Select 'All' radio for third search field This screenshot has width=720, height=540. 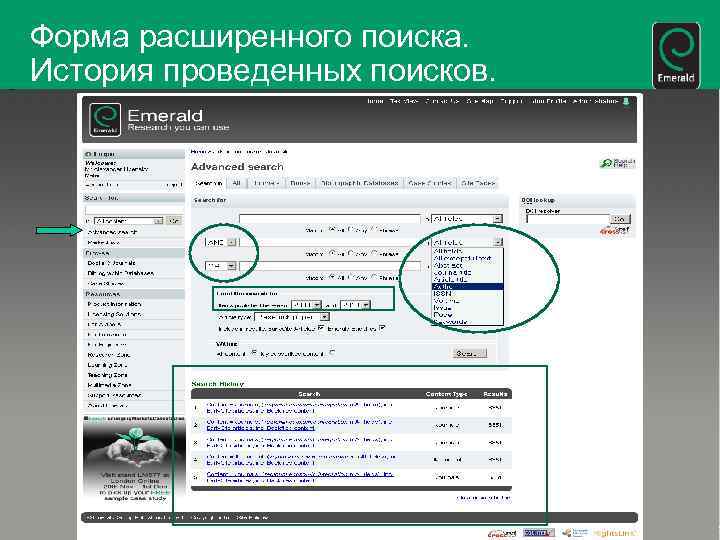(333, 277)
